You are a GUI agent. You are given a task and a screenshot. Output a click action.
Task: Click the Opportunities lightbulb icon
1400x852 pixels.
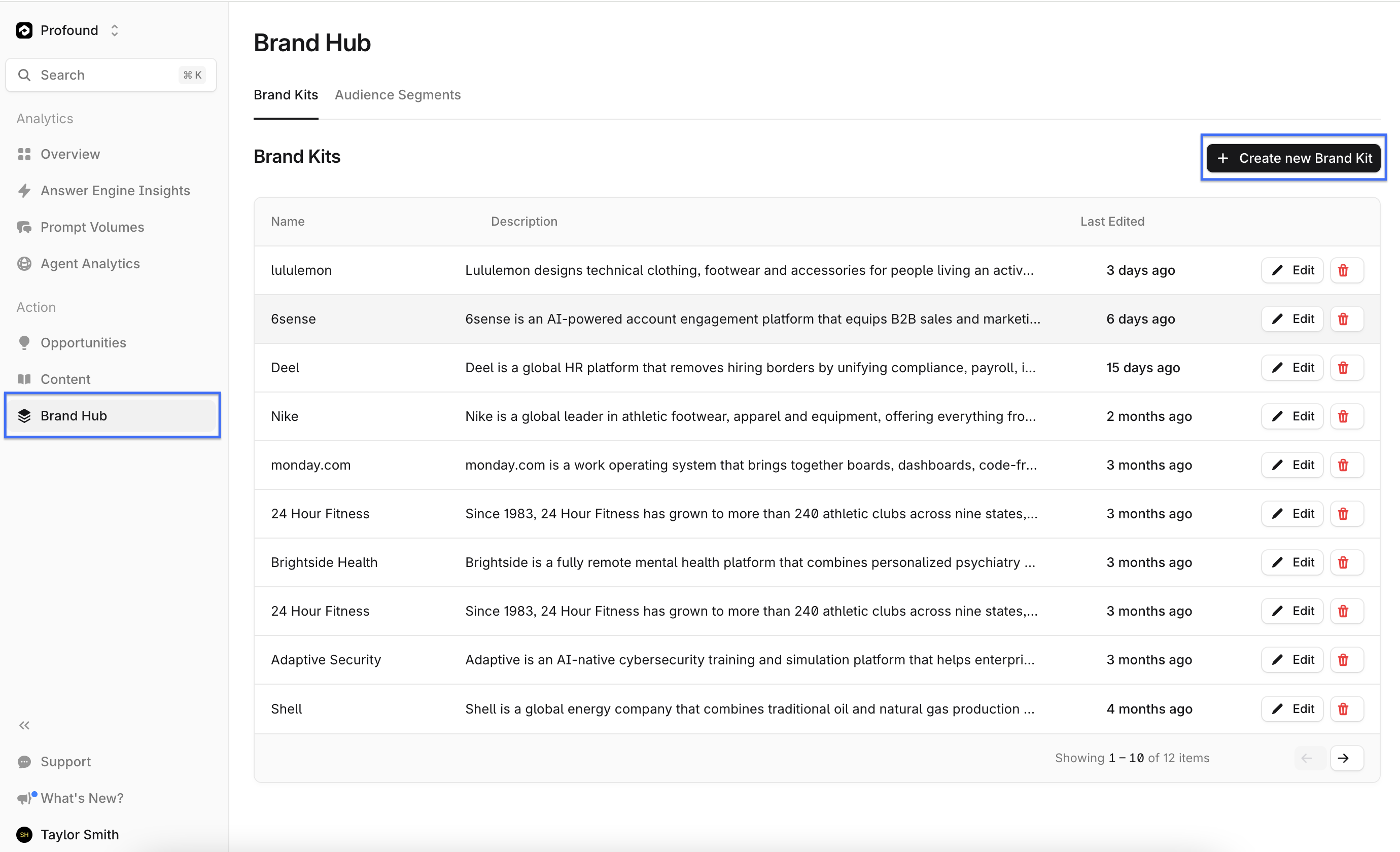24,342
